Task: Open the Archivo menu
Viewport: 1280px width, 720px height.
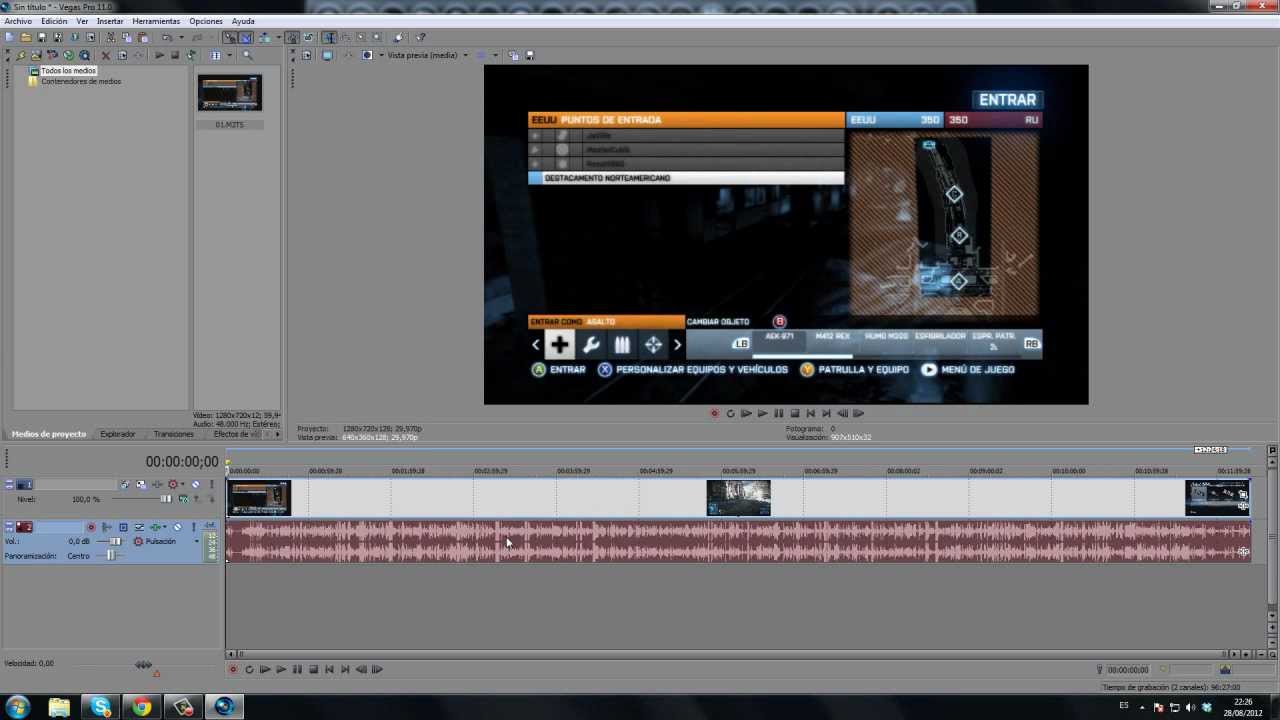Action: (x=18, y=21)
